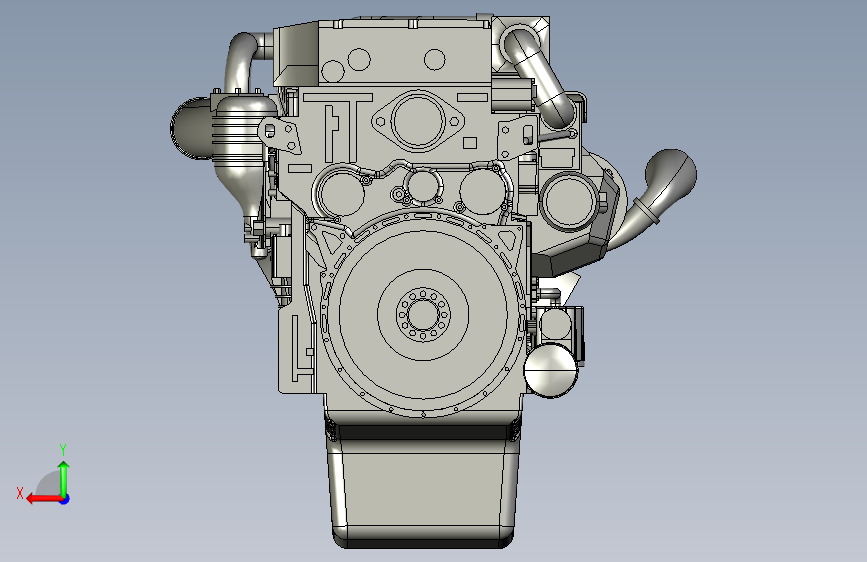Click the green "Y" axis label
This screenshot has width=867, height=562.
click(x=63, y=449)
